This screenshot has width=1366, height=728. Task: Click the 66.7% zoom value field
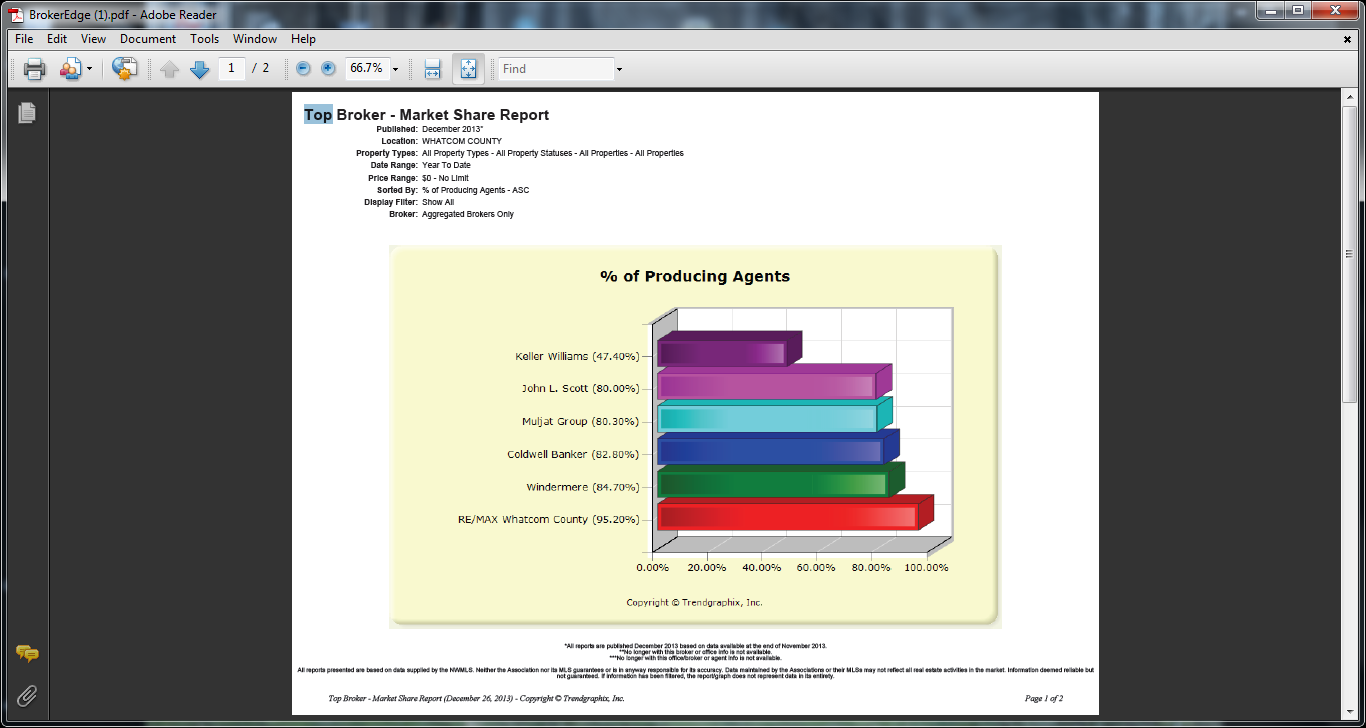[x=366, y=68]
